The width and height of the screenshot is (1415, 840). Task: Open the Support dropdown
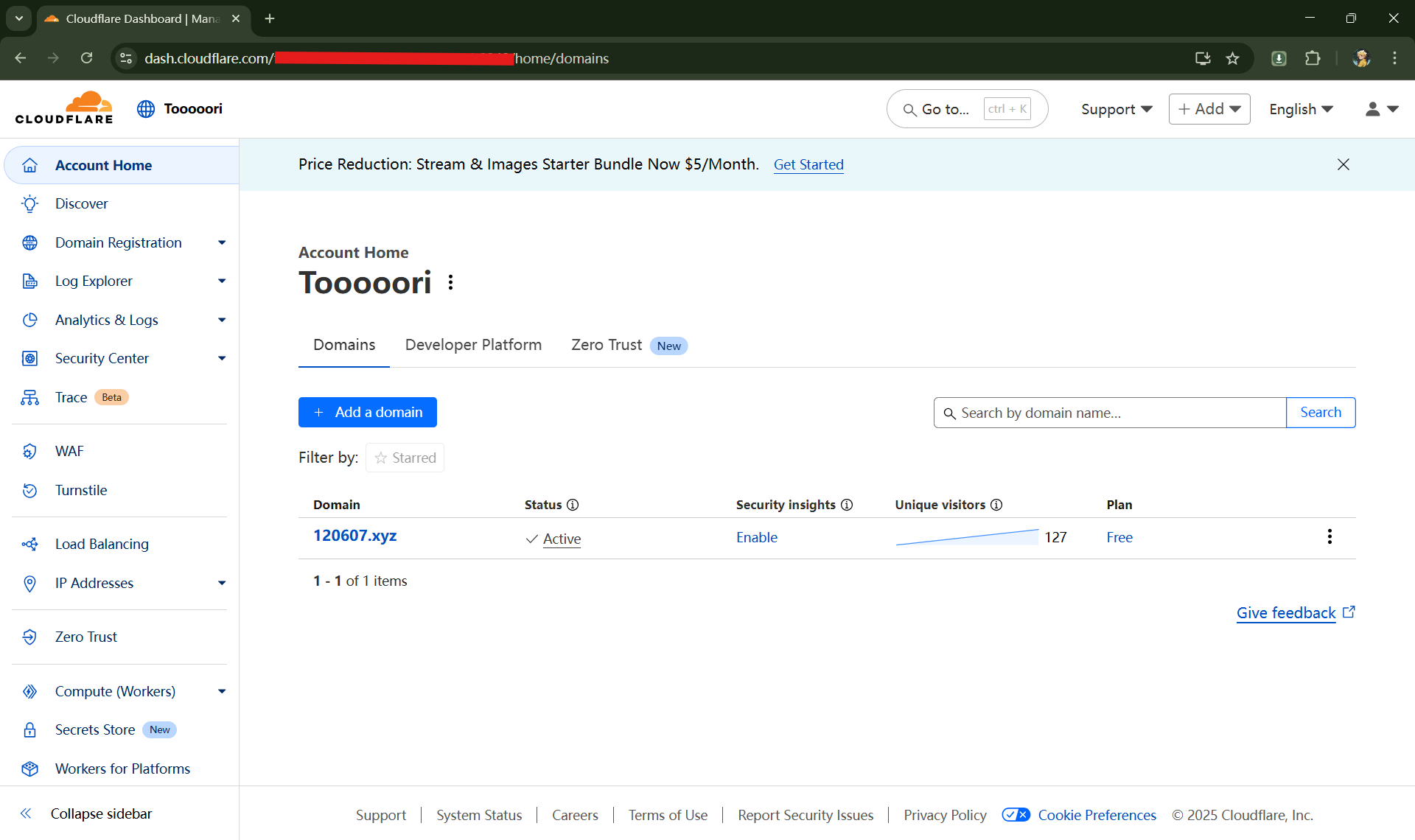(x=1116, y=109)
